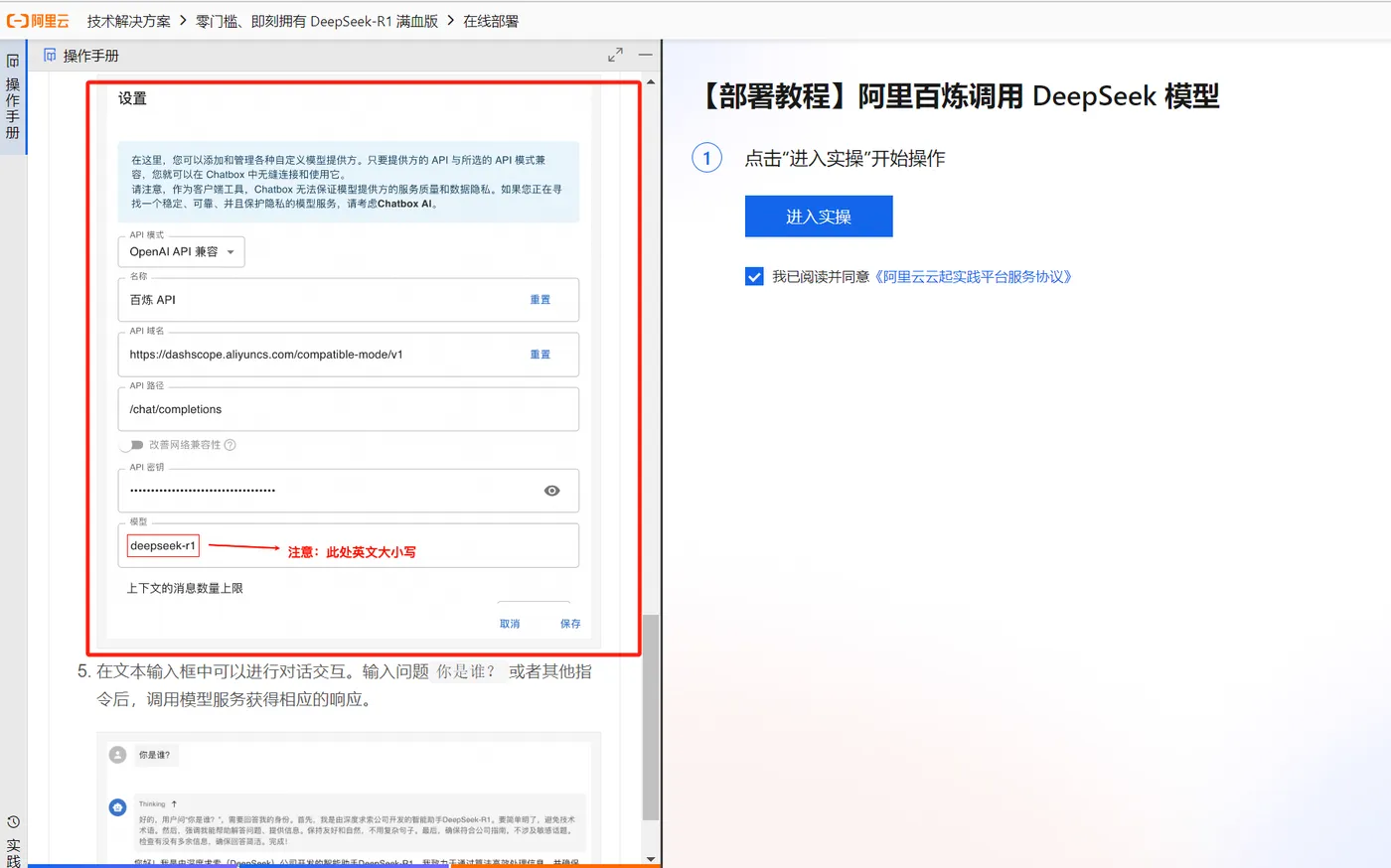Image resolution: width=1391 pixels, height=868 pixels.
Task: Click the API 域名 field with dashscope URL
Action: click(x=348, y=355)
